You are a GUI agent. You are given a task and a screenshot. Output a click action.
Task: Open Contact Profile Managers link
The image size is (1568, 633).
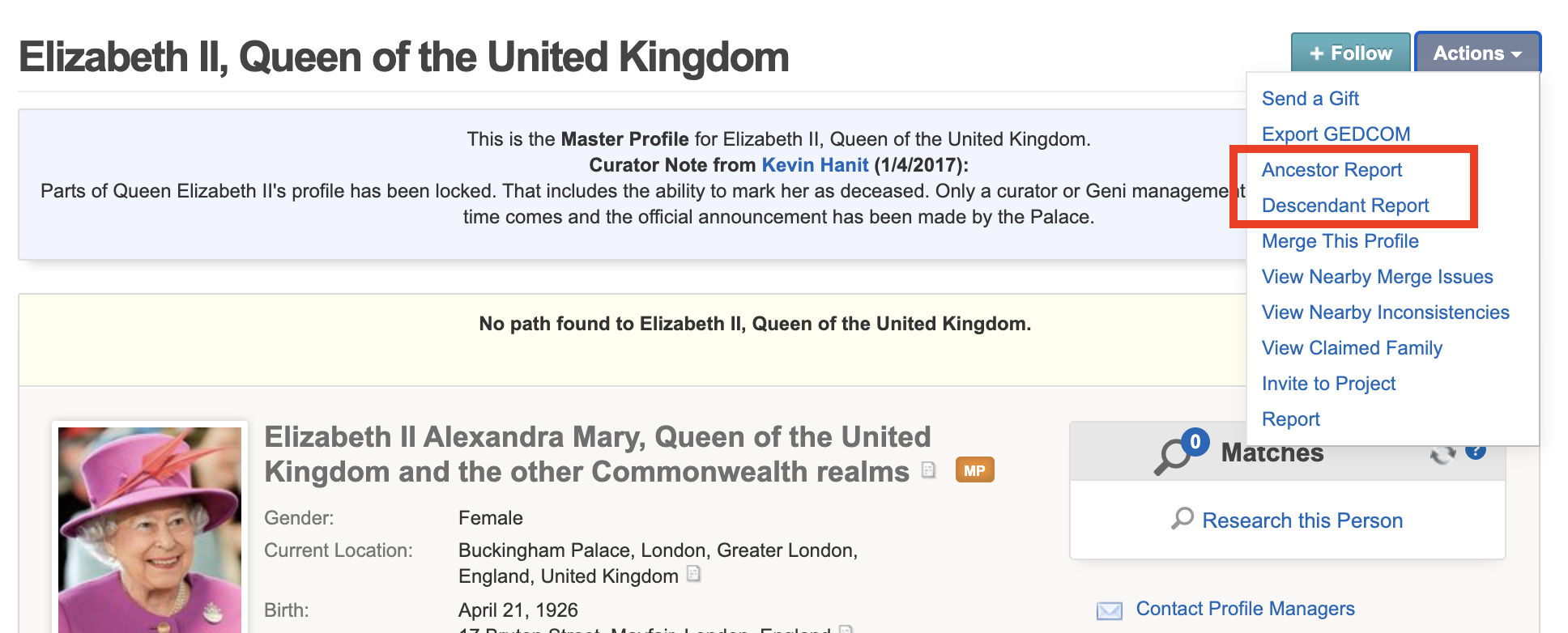click(1245, 609)
